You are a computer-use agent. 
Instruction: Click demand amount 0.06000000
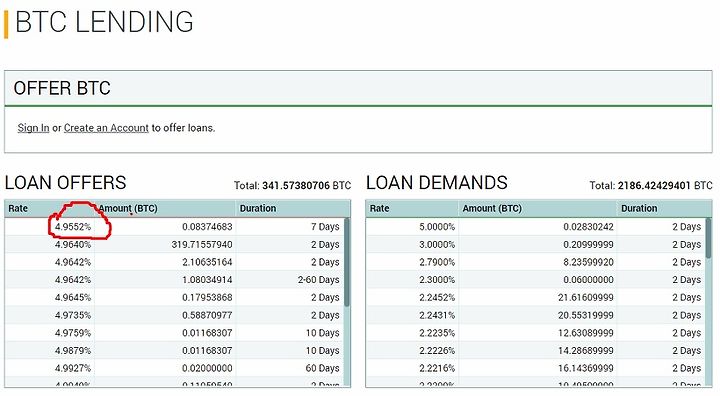click(588, 280)
